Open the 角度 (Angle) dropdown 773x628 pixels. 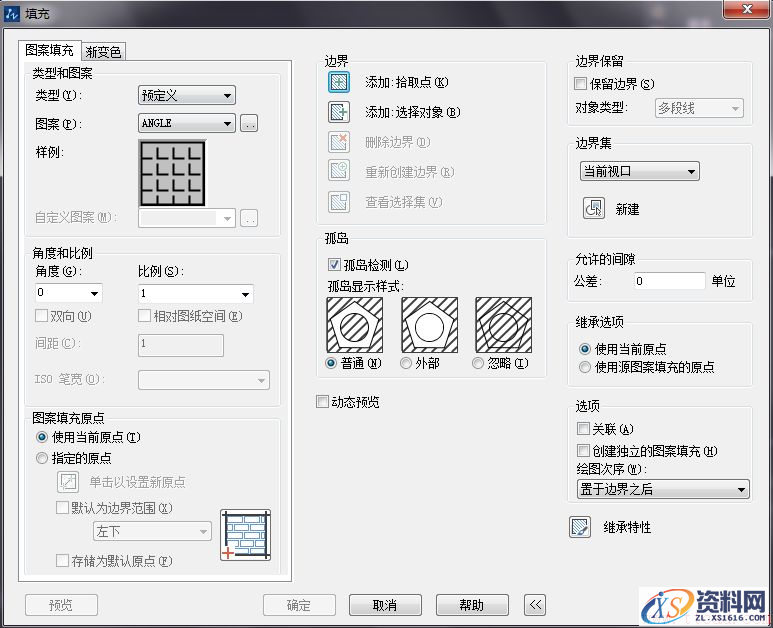tap(69, 293)
